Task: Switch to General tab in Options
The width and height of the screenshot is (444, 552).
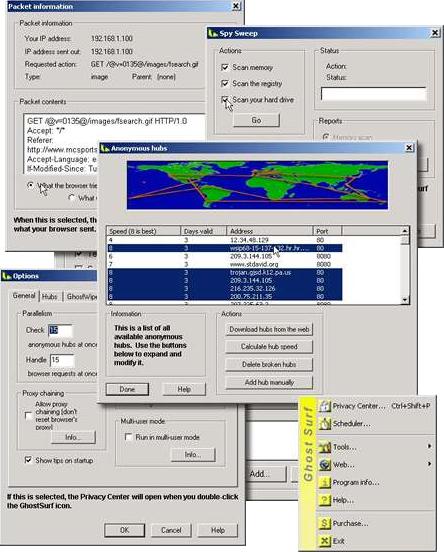Action: coord(24,296)
